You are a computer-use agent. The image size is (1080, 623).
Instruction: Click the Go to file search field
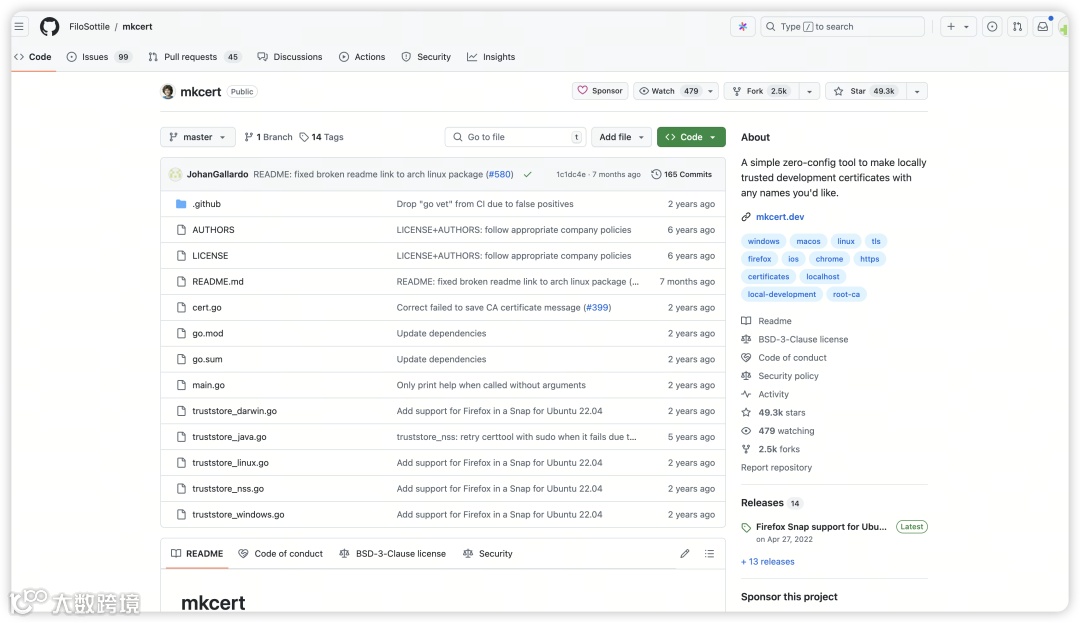[x=515, y=137]
